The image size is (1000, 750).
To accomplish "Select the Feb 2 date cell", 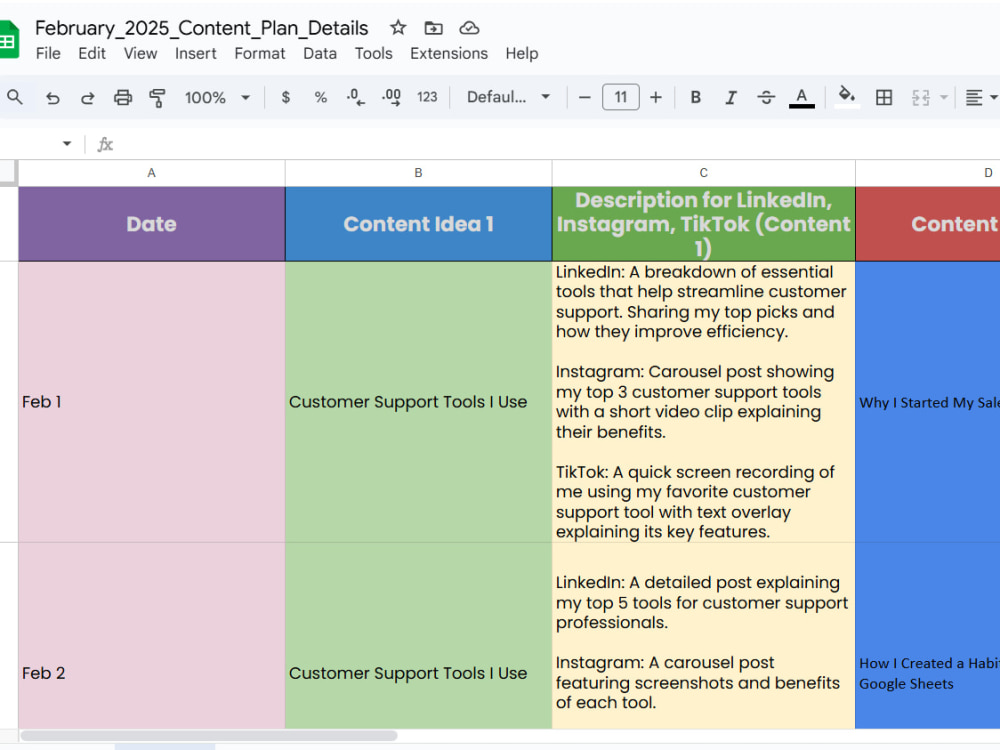I will 152,636.
